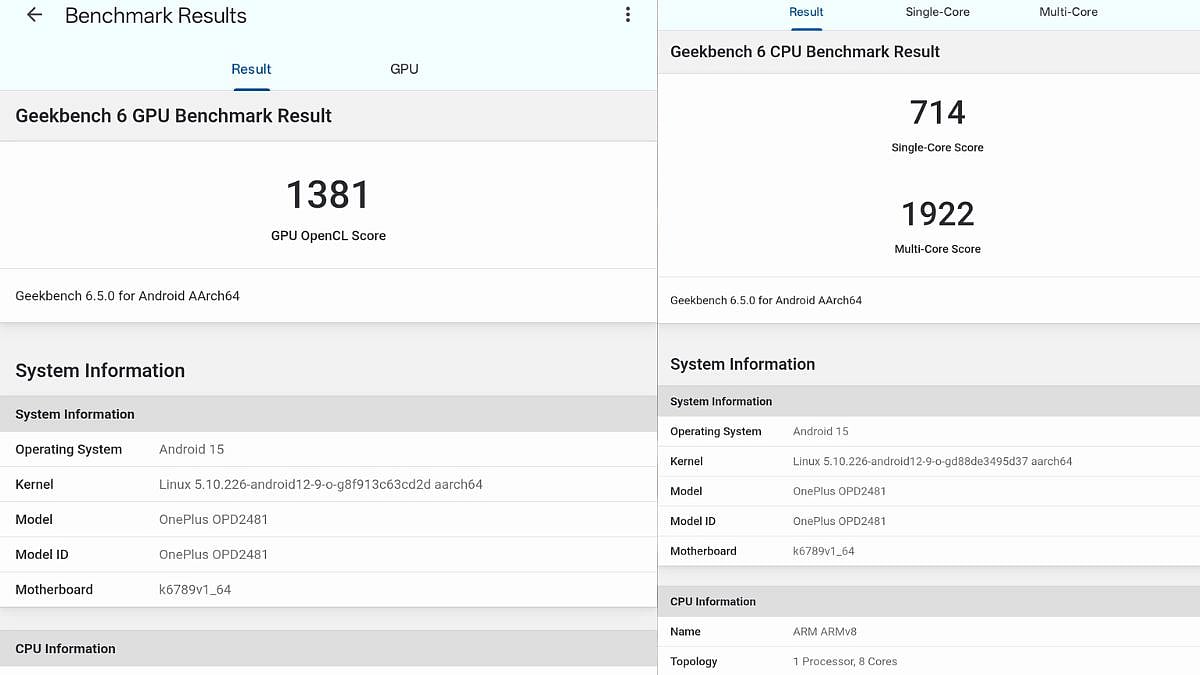Open the three-dot overflow menu
Screen dimensions: 1200x675
(627, 15)
